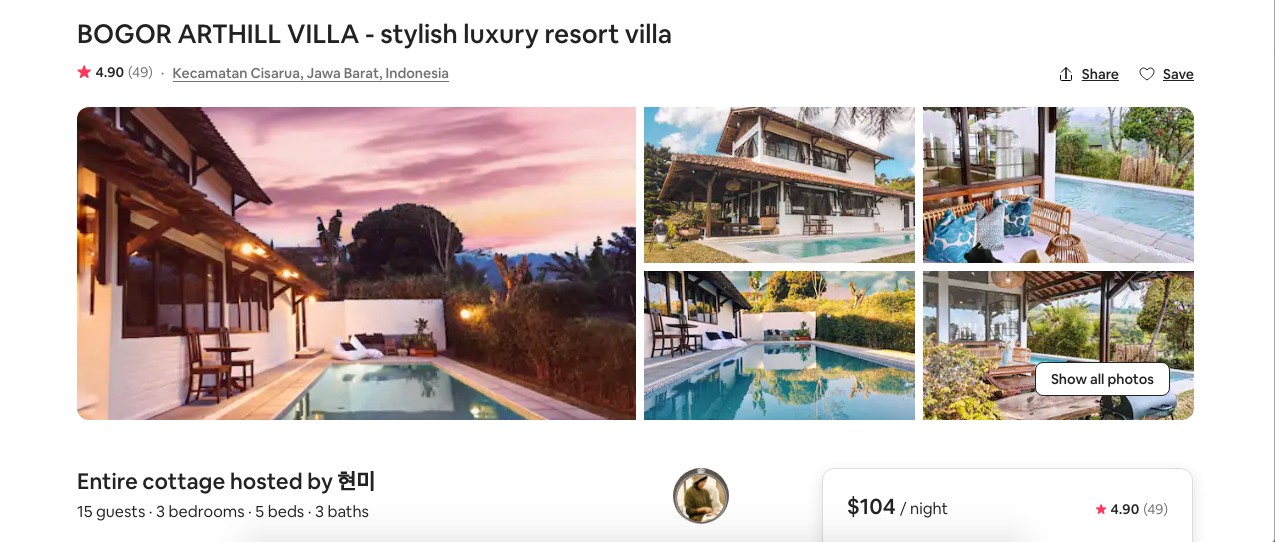View the (49) reviews in price card
This screenshot has height=542, width=1275.
pyautogui.click(x=1155, y=509)
